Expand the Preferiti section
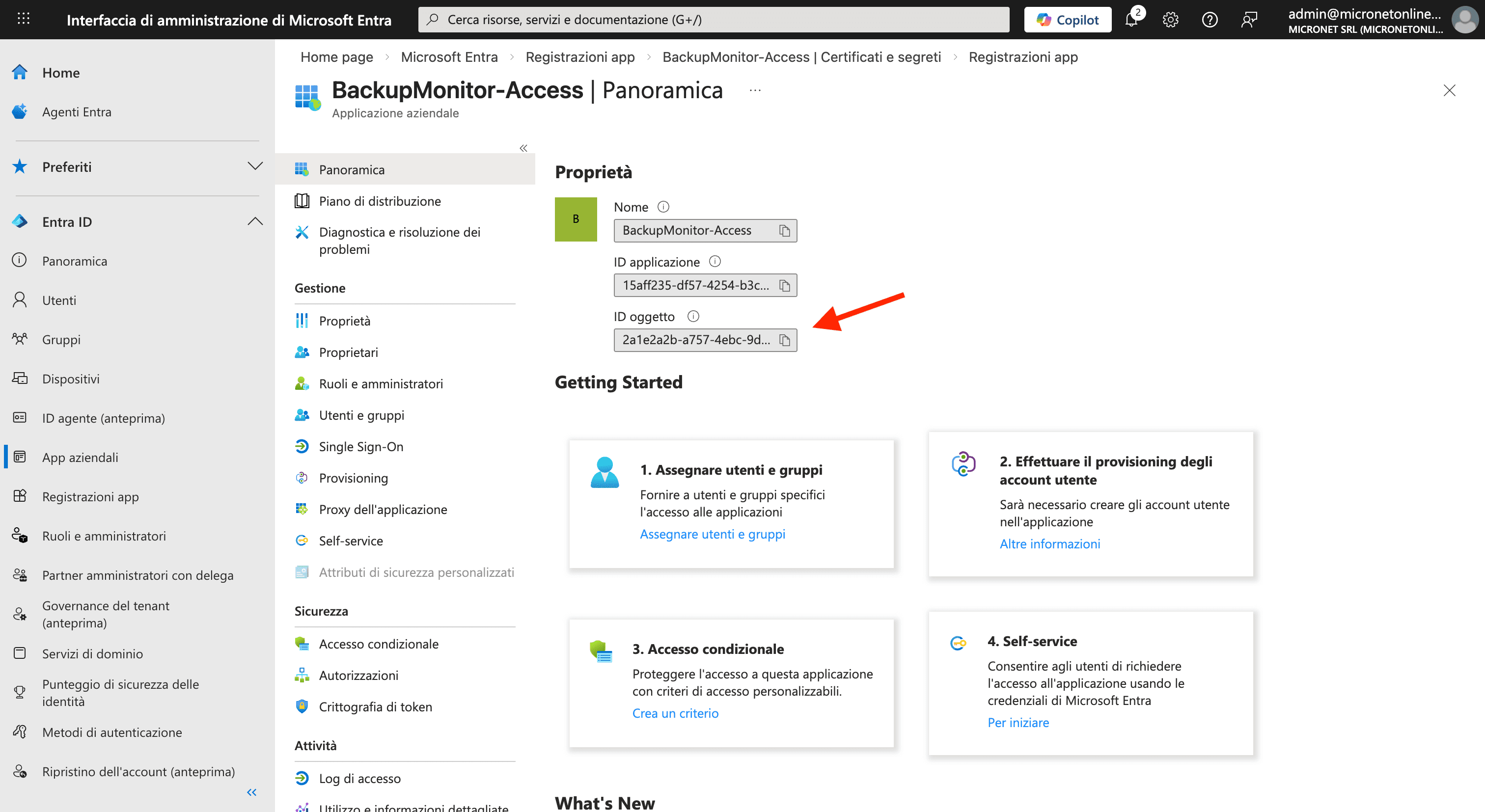 tap(255, 166)
